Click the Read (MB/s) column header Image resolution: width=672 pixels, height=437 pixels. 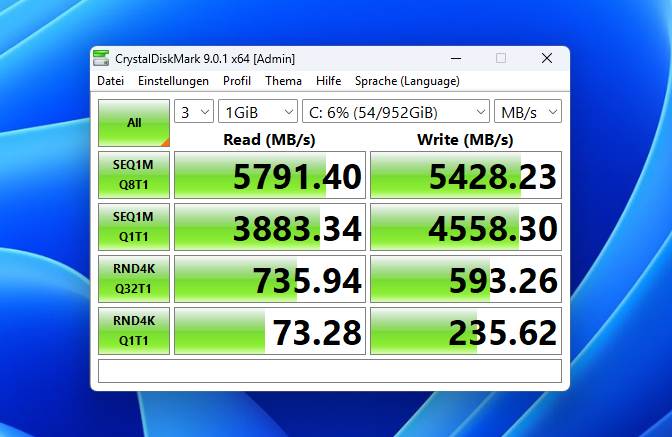pos(269,140)
